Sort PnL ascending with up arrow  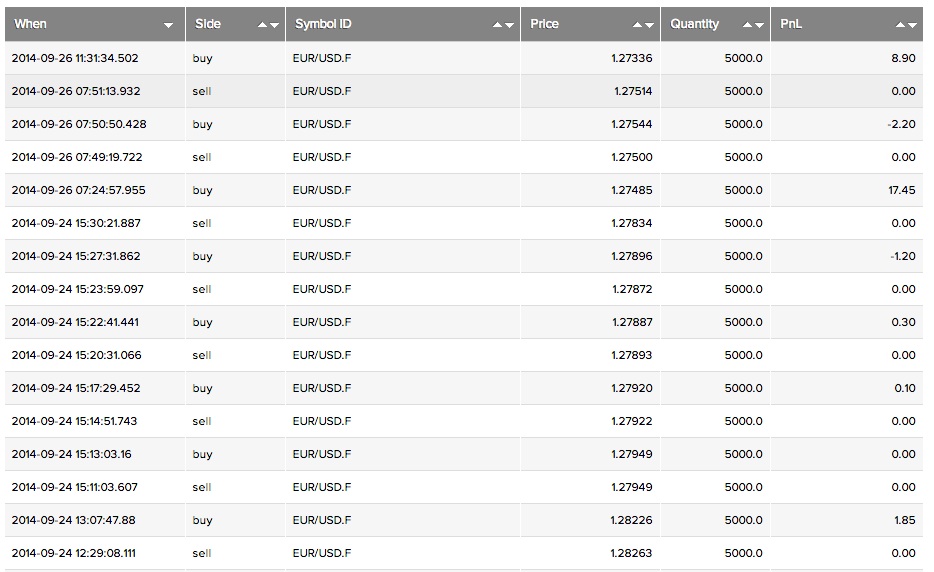[900, 25]
